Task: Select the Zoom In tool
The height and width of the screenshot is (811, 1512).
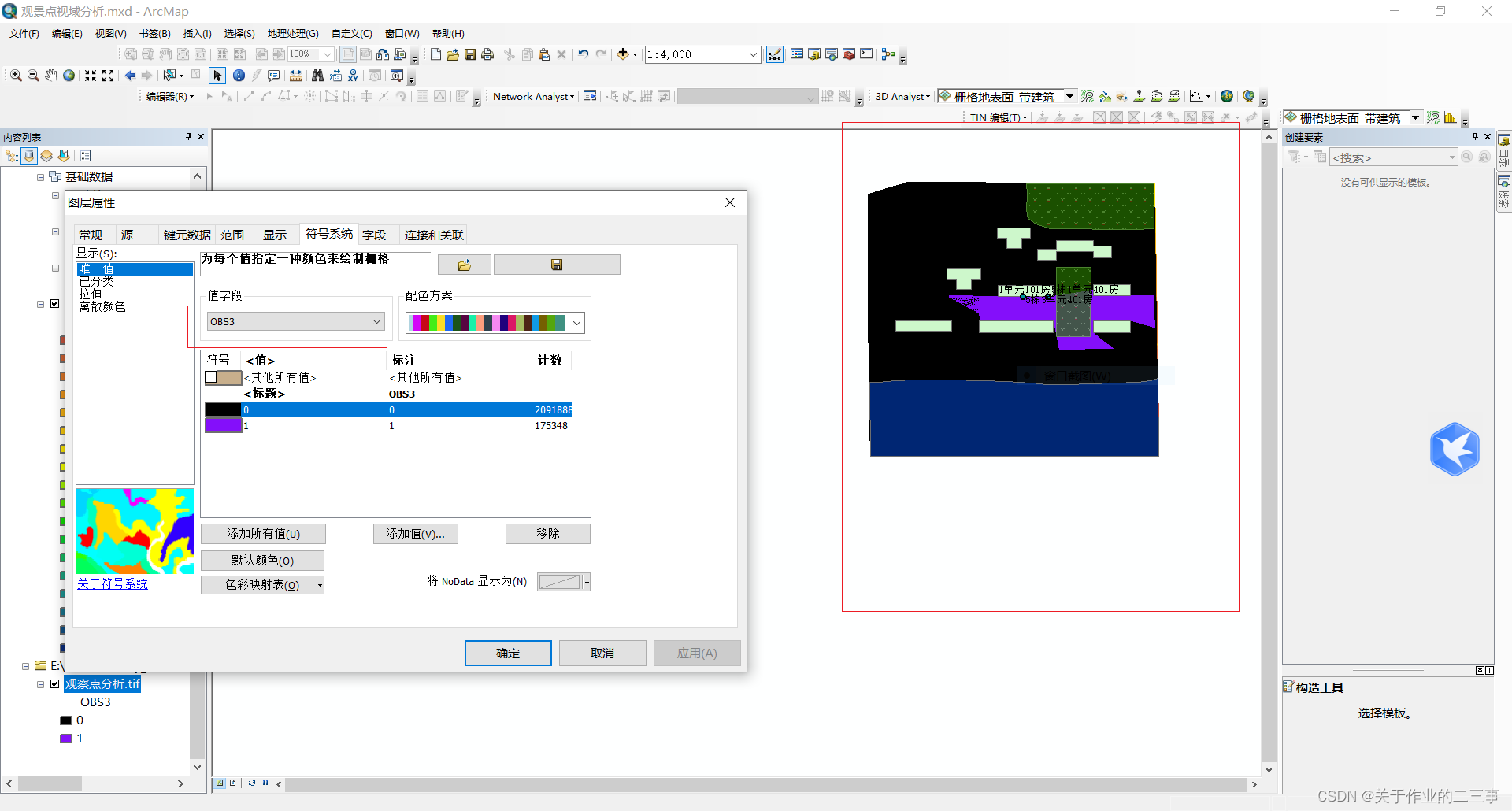Action: [x=16, y=76]
